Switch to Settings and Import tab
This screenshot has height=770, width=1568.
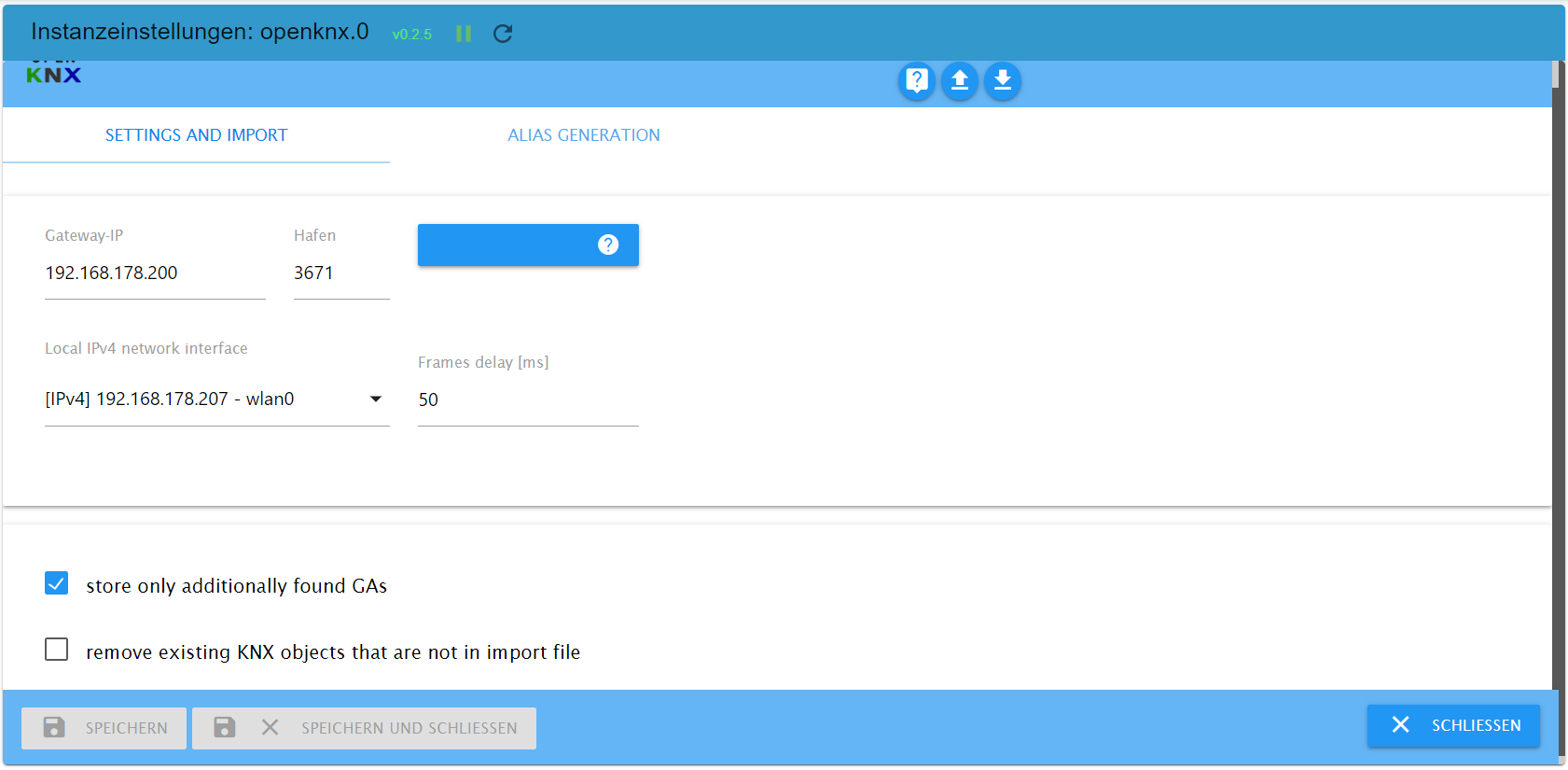pos(196,135)
